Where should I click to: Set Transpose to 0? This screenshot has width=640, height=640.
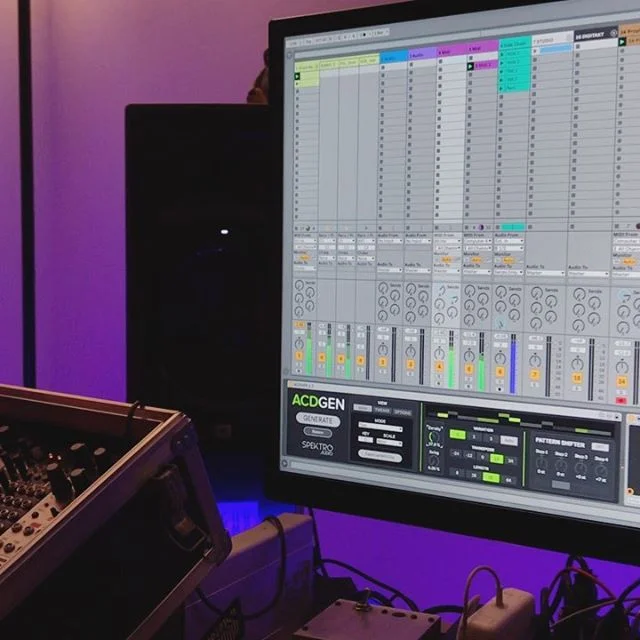[x=483, y=456]
